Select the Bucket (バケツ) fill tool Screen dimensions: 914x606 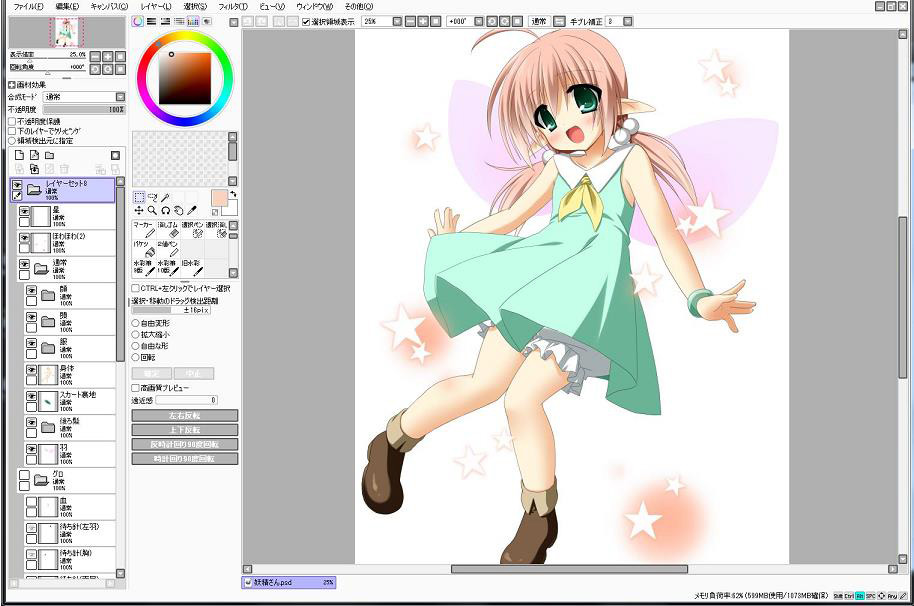142,248
